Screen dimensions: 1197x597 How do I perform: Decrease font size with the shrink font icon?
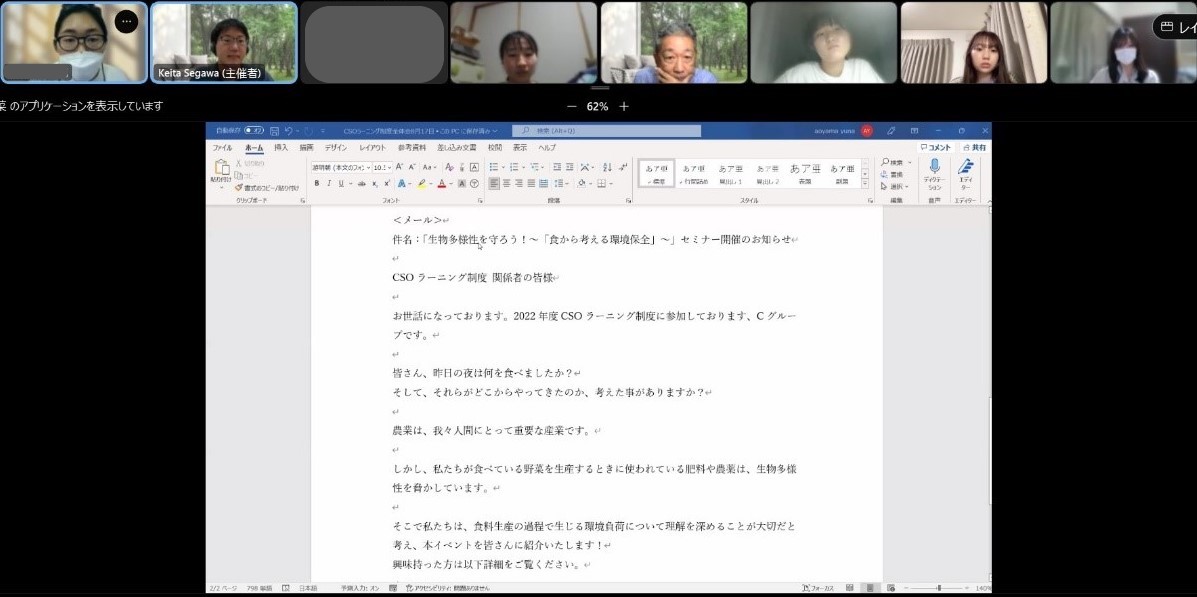pyautogui.click(x=412, y=166)
